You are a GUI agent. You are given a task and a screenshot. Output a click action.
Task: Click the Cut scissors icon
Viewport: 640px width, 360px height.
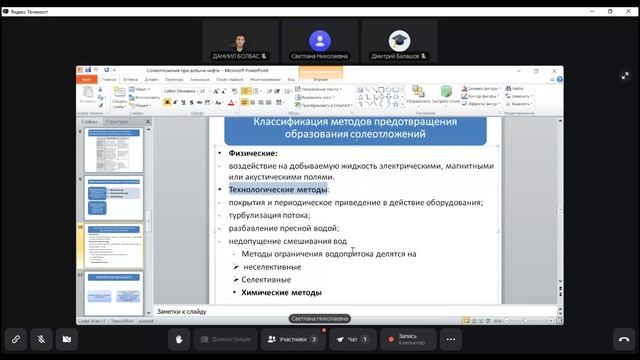coord(100,89)
